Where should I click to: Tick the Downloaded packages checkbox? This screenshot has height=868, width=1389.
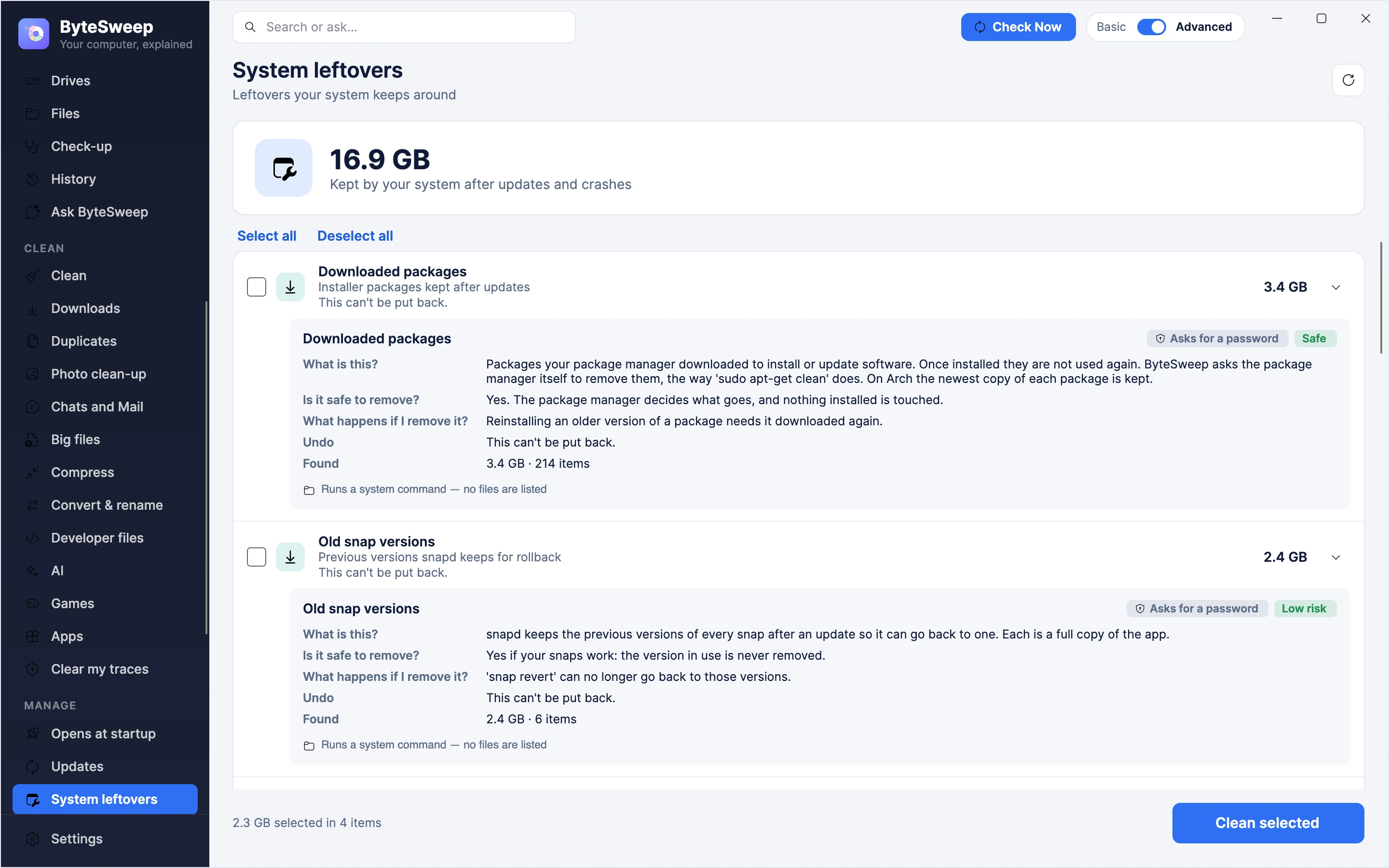(x=257, y=287)
